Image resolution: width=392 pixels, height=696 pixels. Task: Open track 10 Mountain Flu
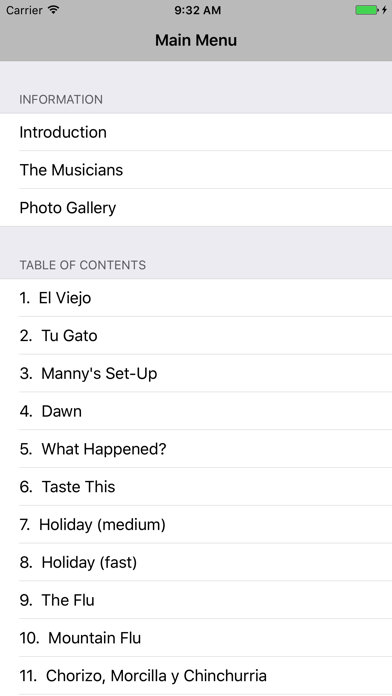[x=196, y=637]
